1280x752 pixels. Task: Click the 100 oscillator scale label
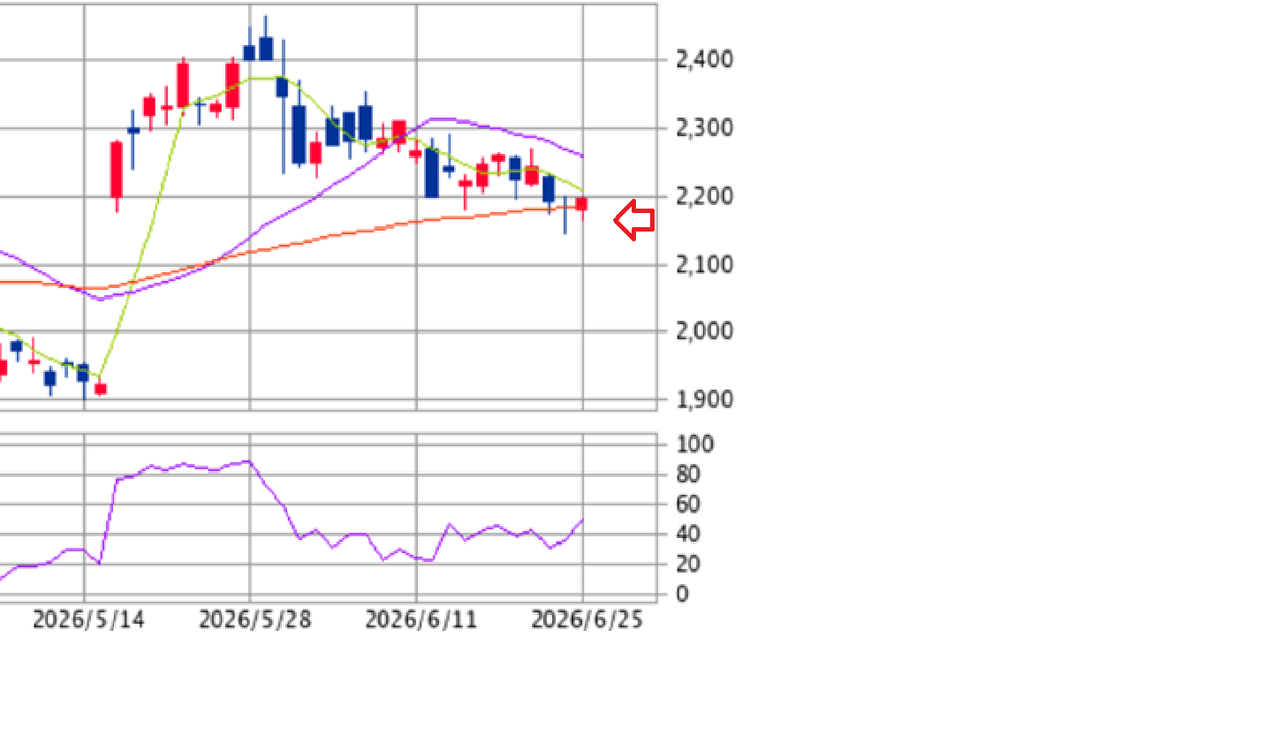(694, 444)
